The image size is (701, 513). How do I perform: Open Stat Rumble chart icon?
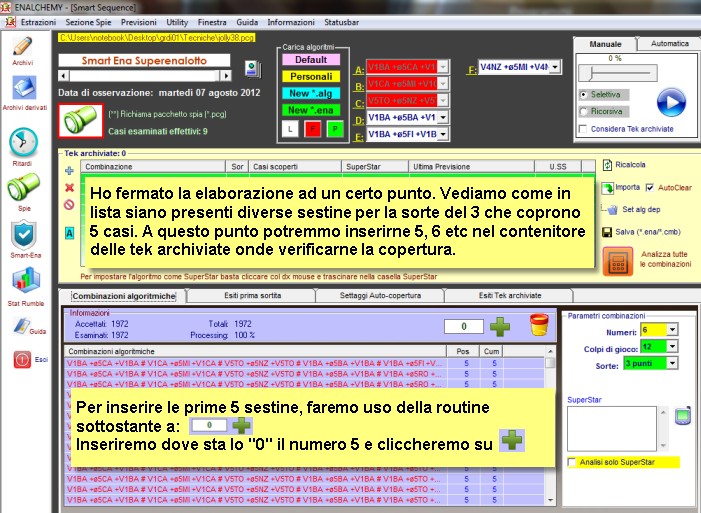tap(26, 281)
